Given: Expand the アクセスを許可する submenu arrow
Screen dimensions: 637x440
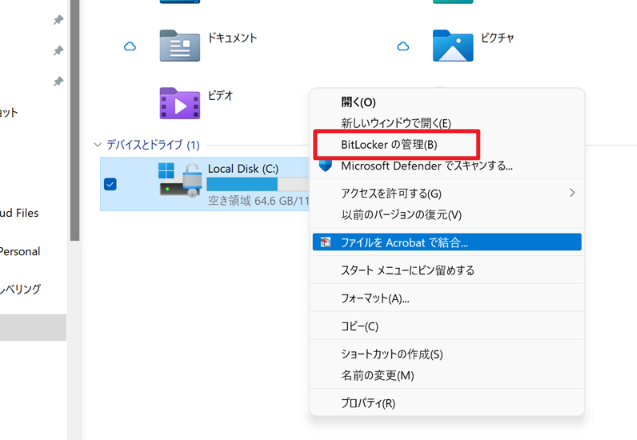Looking at the screenshot, I should [572, 193].
